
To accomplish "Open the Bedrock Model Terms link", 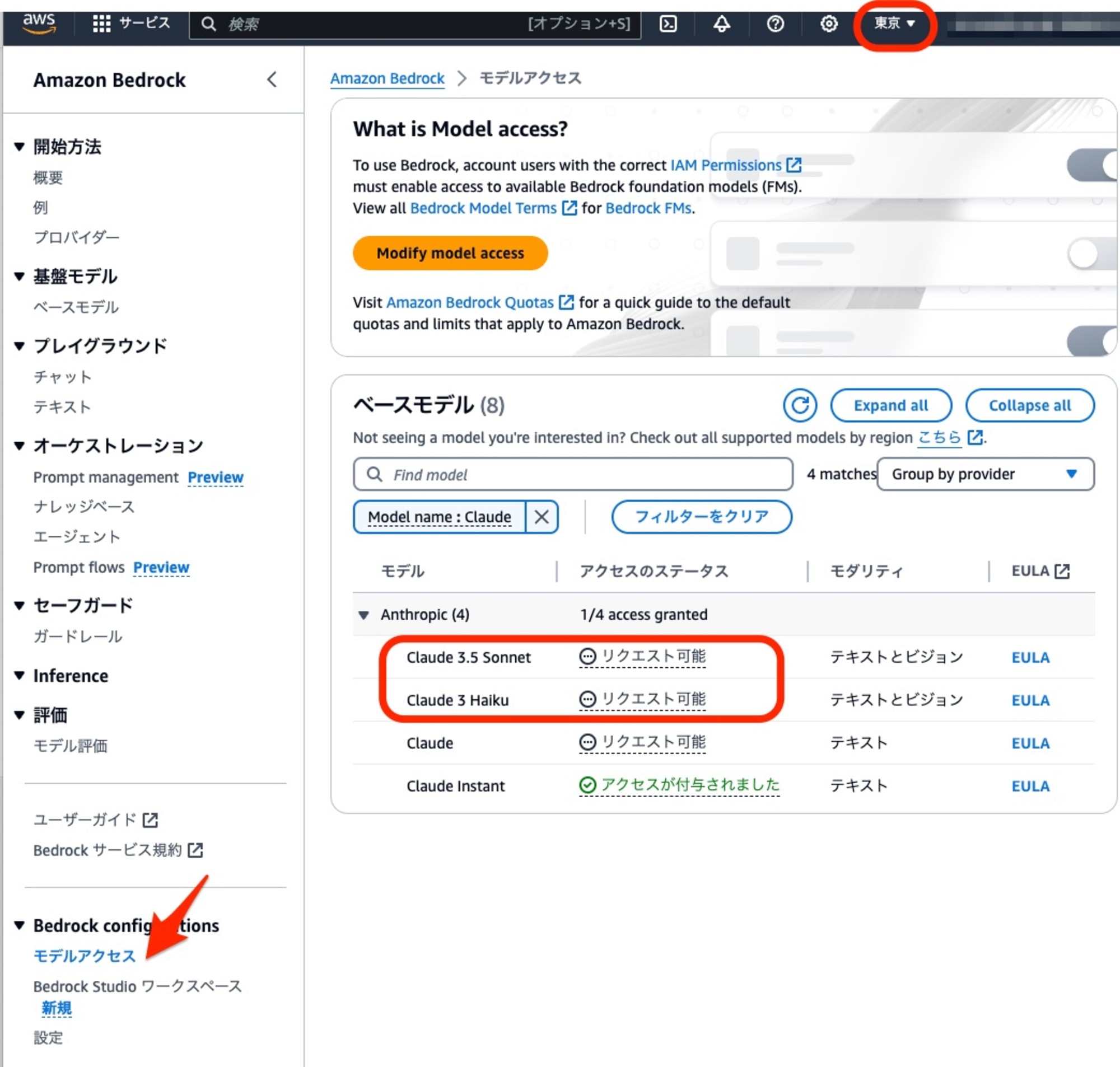I will pyautogui.click(x=483, y=208).
